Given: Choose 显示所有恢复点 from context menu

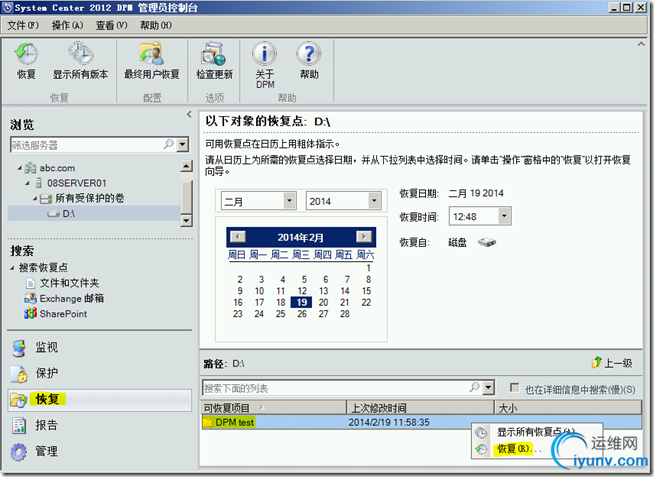Looking at the screenshot, I should coord(536,432).
